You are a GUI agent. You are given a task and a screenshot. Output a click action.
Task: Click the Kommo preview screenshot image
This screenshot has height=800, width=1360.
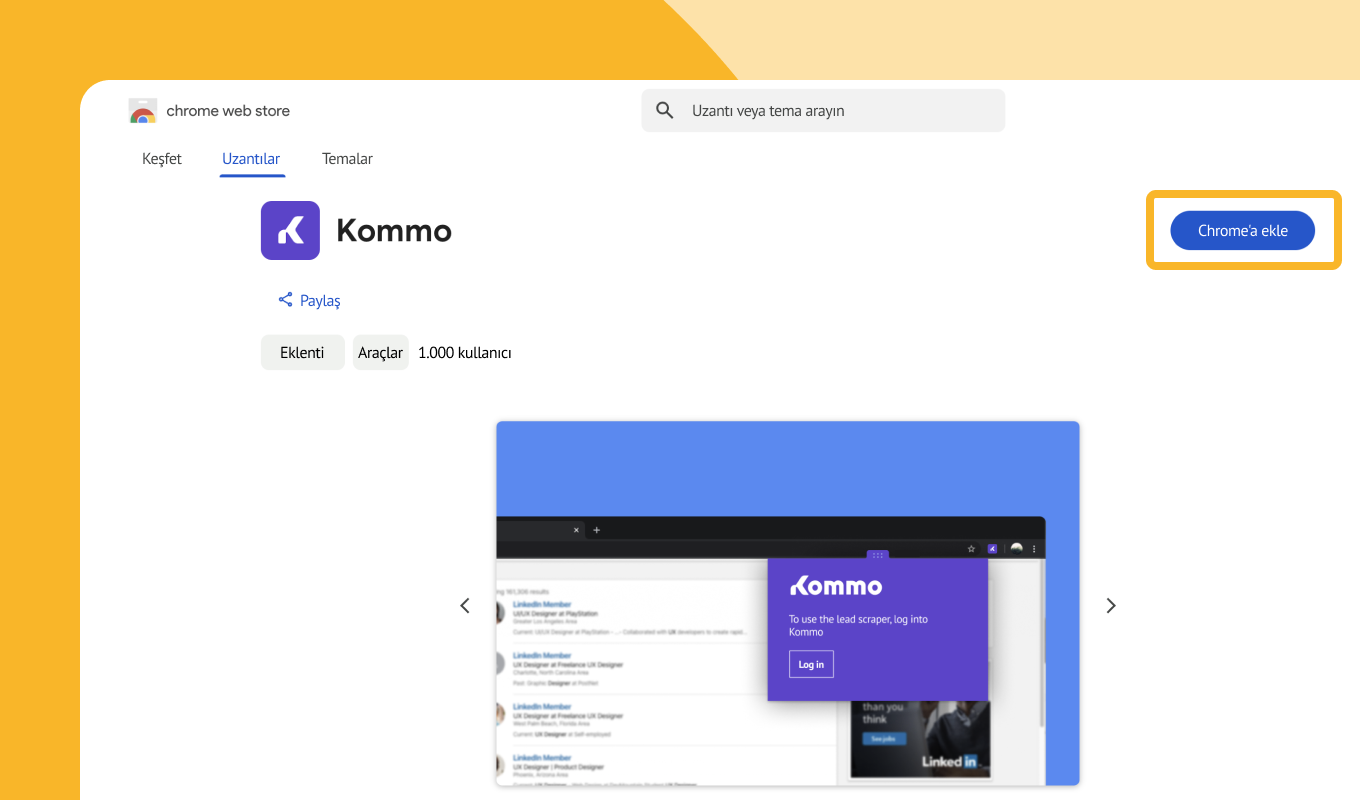pyautogui.click(x=788, y=603)
